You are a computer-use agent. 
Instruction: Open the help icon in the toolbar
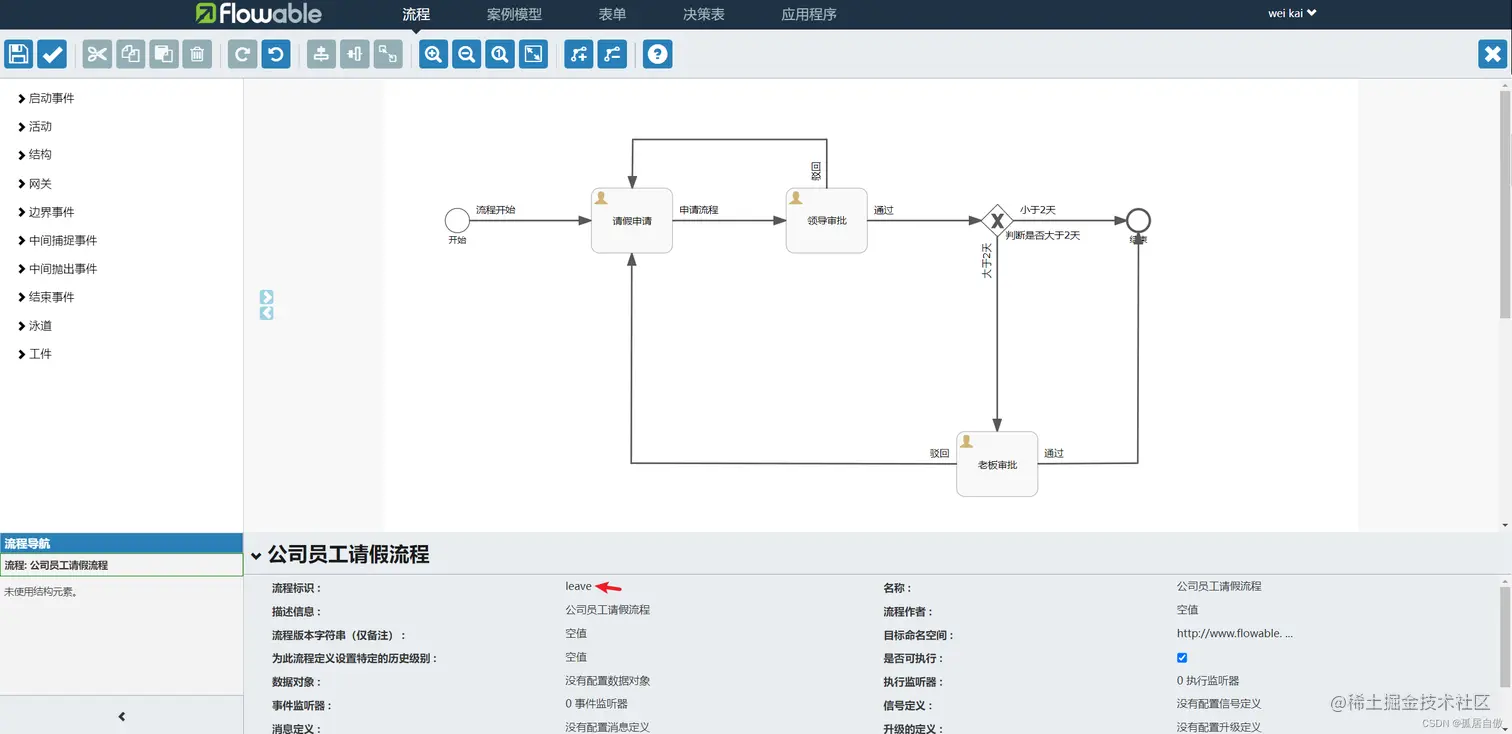[657, 54]
